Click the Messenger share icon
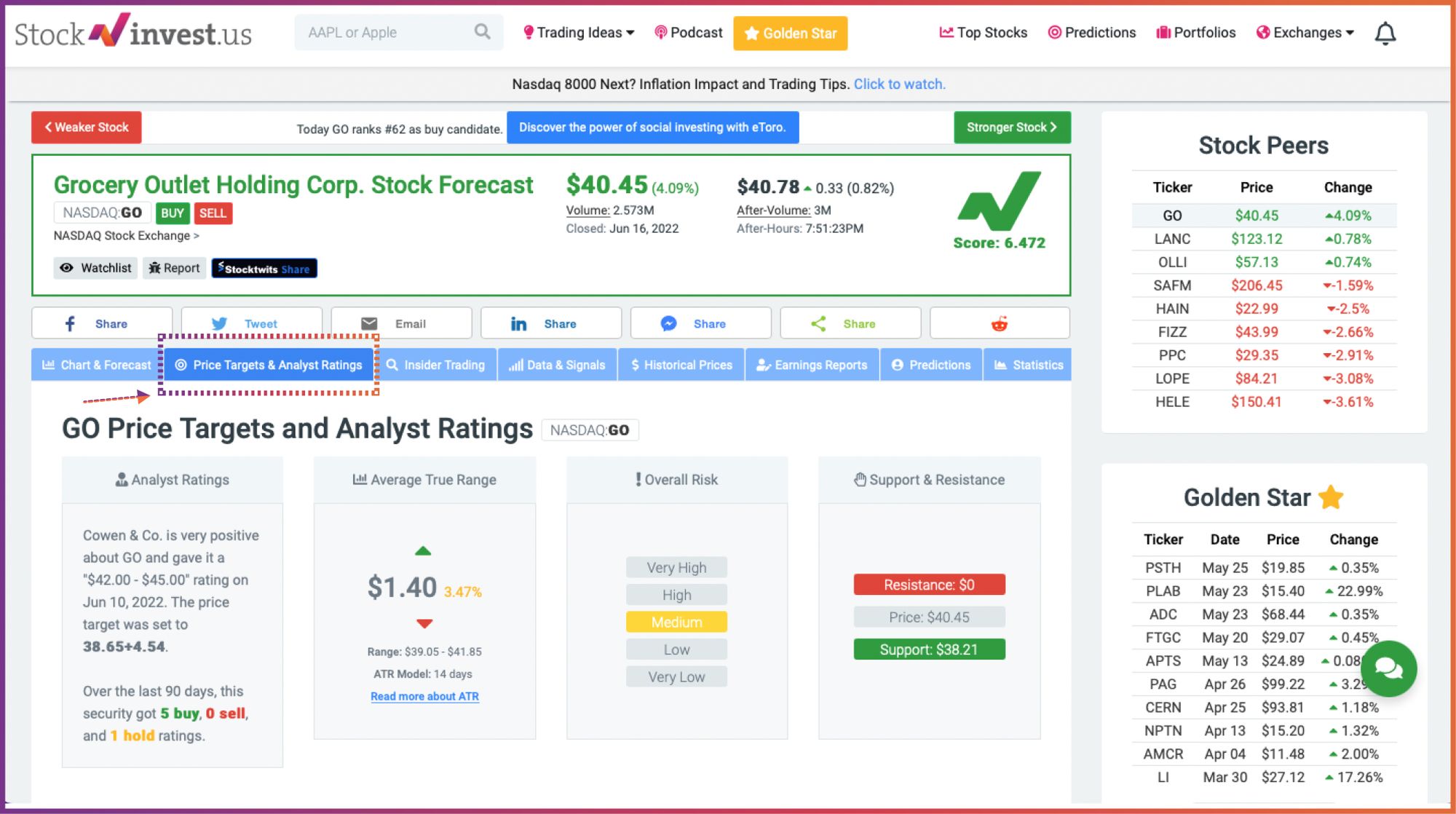Screen dimensions: 1456x814 668,323
